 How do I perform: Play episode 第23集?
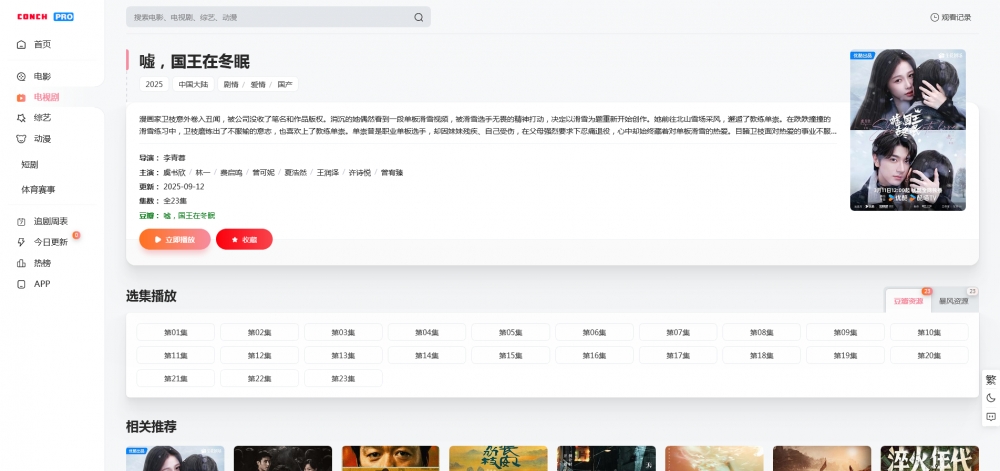343,378
